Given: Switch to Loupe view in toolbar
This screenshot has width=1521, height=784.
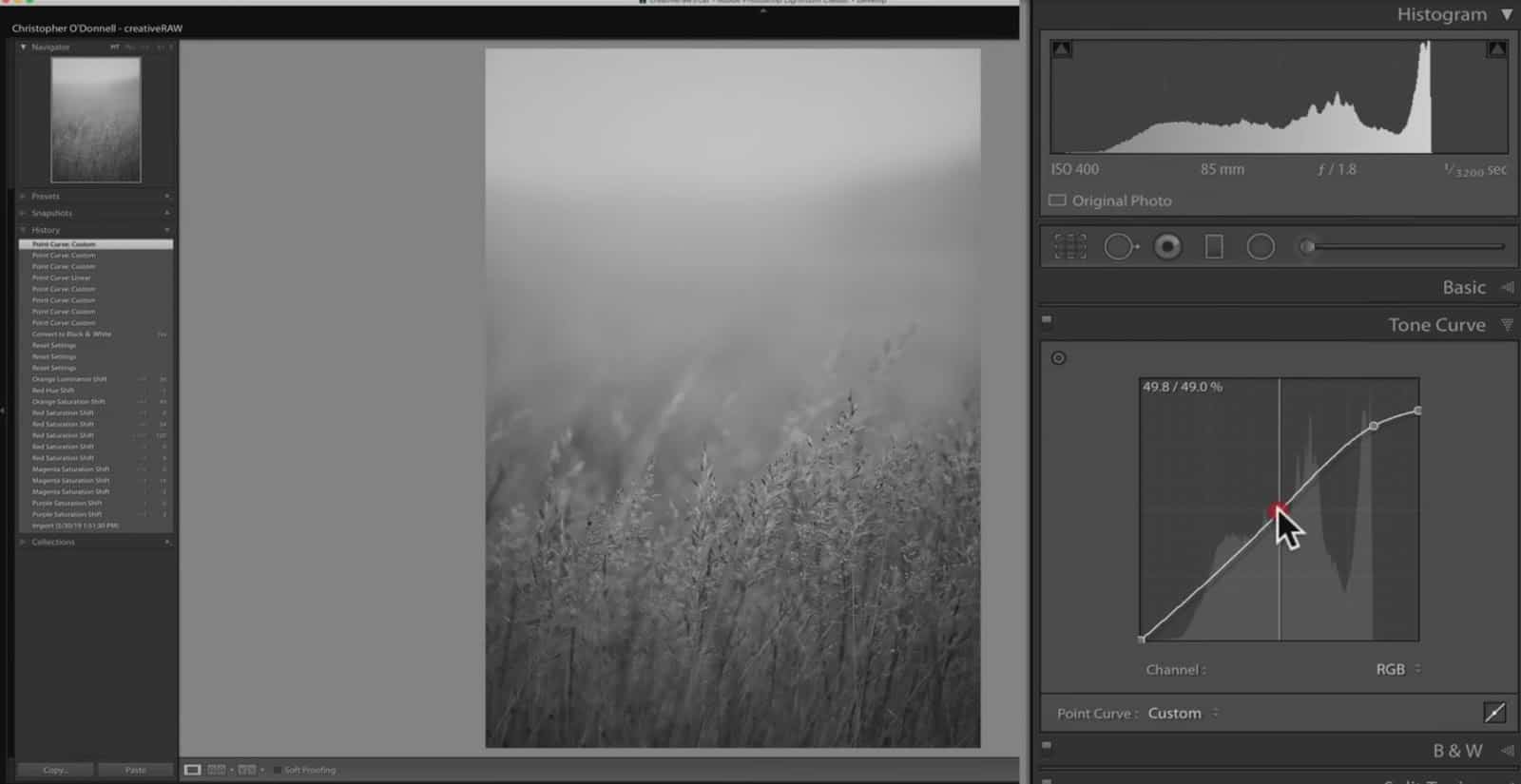Looking at the screenshot, I should [x=192, y=770].
